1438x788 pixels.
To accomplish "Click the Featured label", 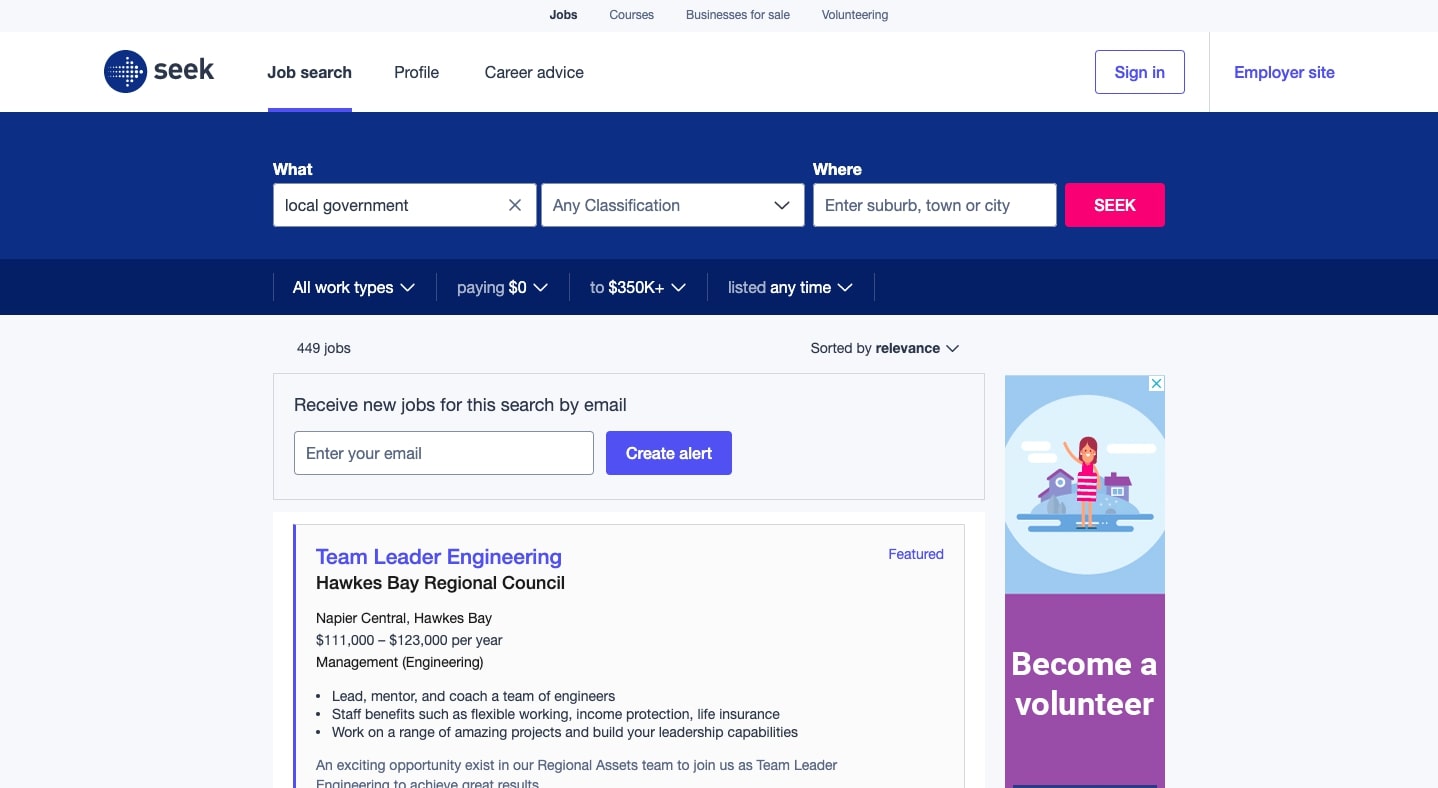I will tap(916, 554).
